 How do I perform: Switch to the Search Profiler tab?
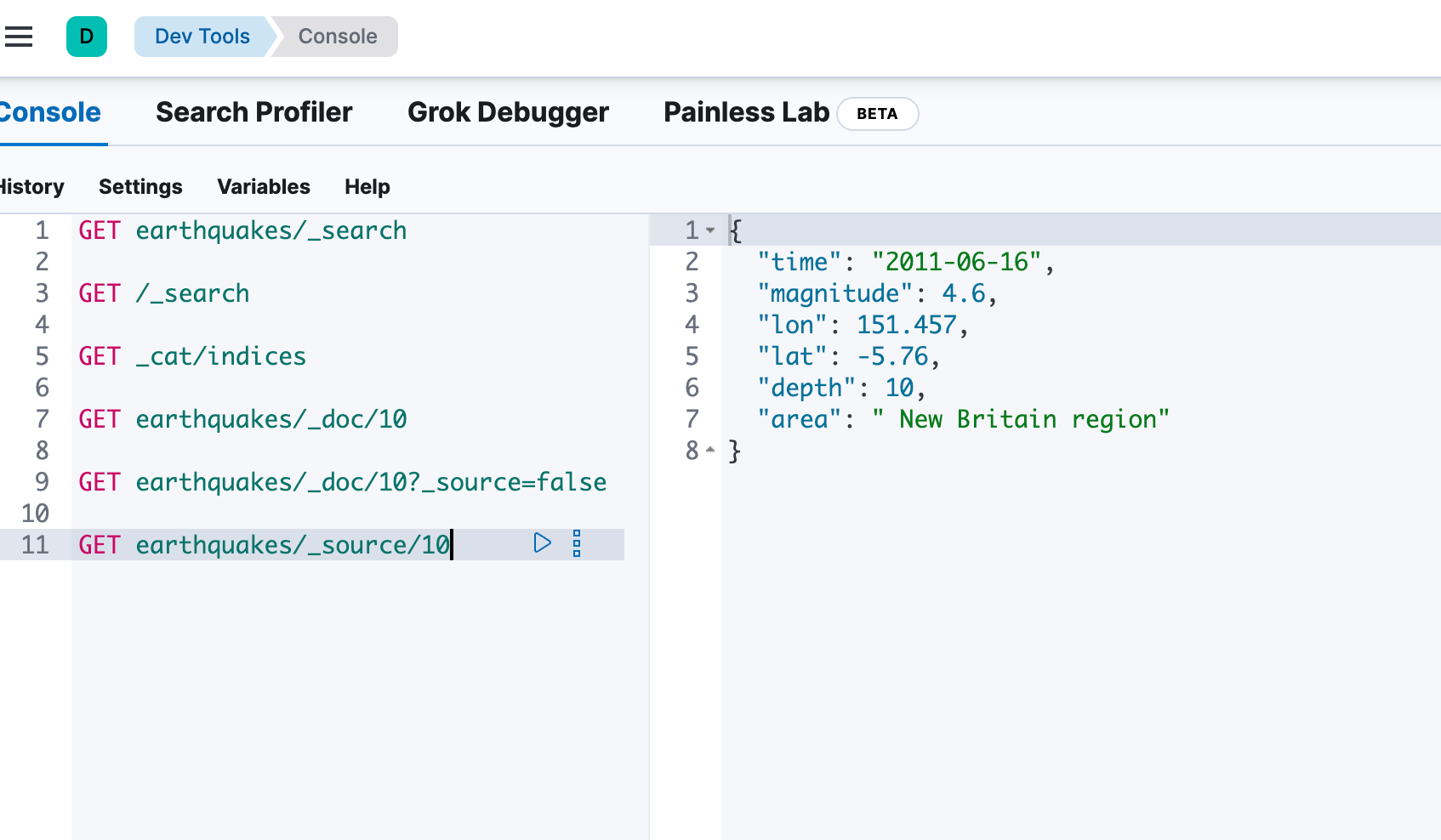253,112
